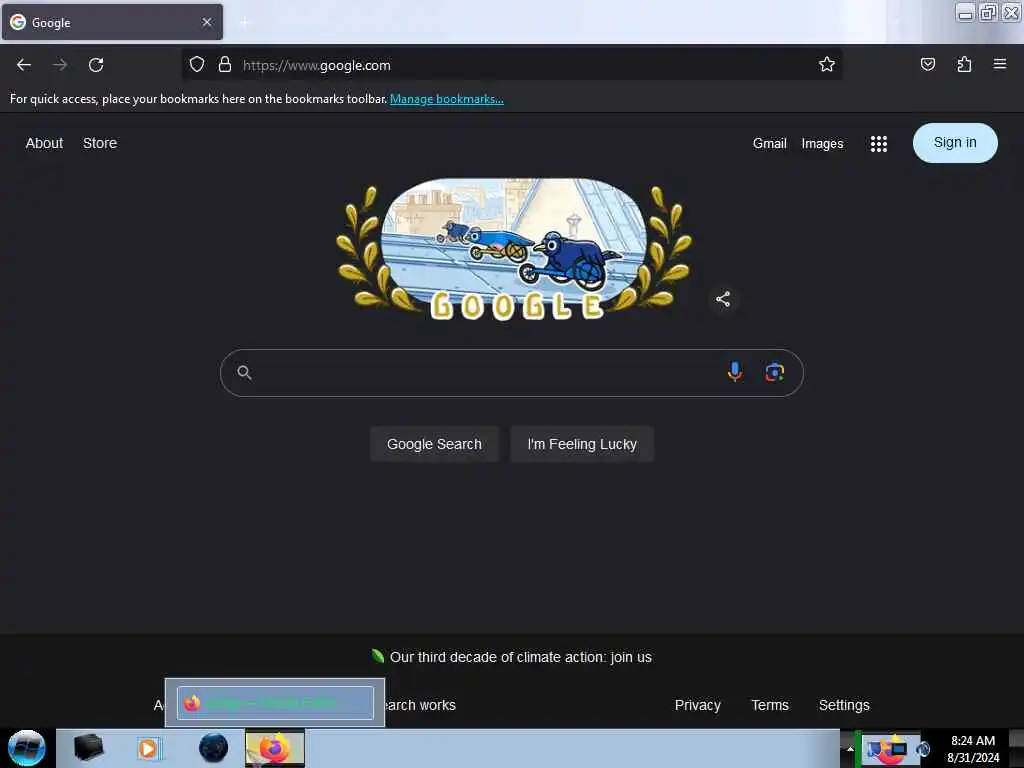The width and height of the screenshot is (1024, 768).
Task: Open the Firefox extensions menu
Action: pos(964,64)
